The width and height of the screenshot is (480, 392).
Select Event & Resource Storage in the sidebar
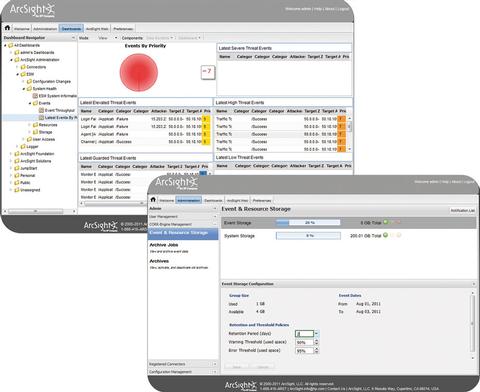[x=183, y=233]
